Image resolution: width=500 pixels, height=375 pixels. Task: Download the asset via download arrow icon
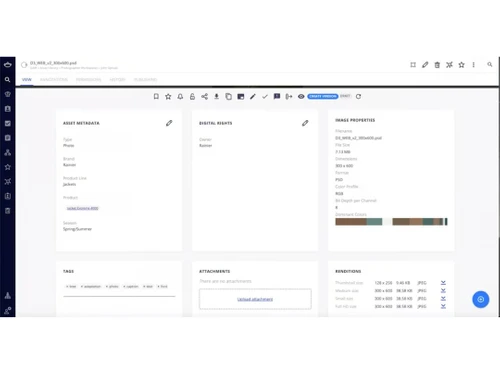(x=216, y=96)
